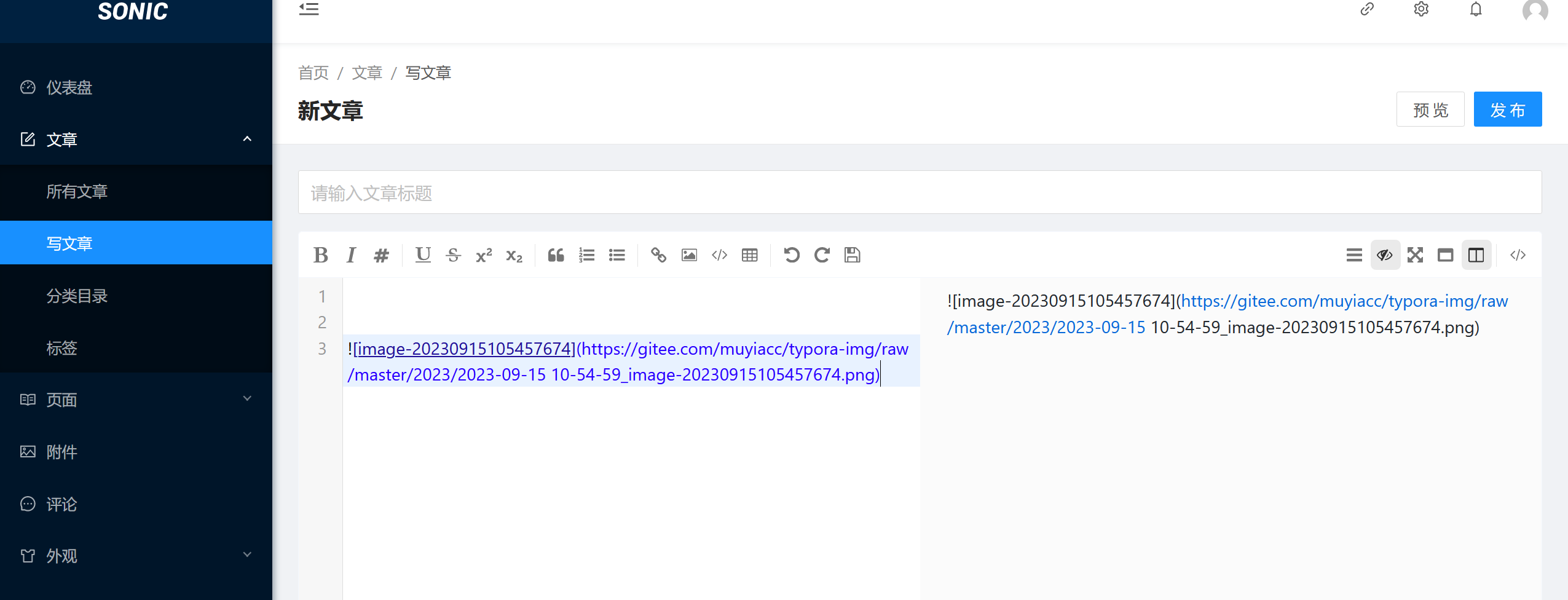Toggle the preview visibility eye icon
The height and width of the screenshot is (600, 1568).
point(1385,255)
